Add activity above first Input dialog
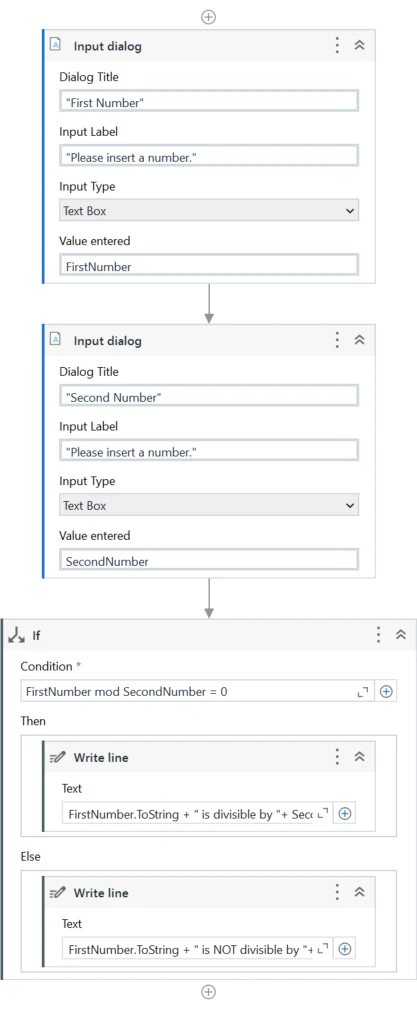This screenshot has width=417, height=1010. [208, 17]
